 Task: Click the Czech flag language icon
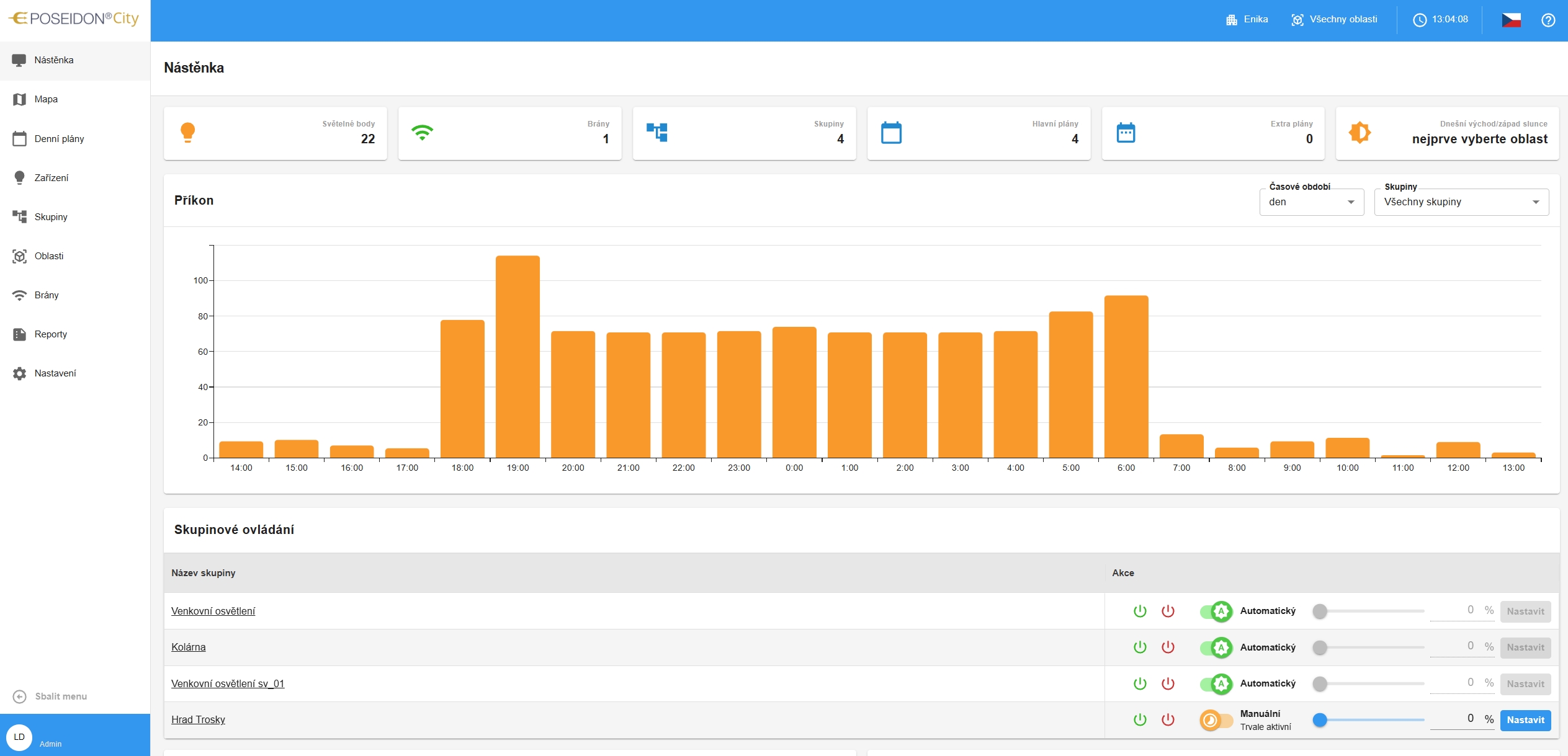1511,20
